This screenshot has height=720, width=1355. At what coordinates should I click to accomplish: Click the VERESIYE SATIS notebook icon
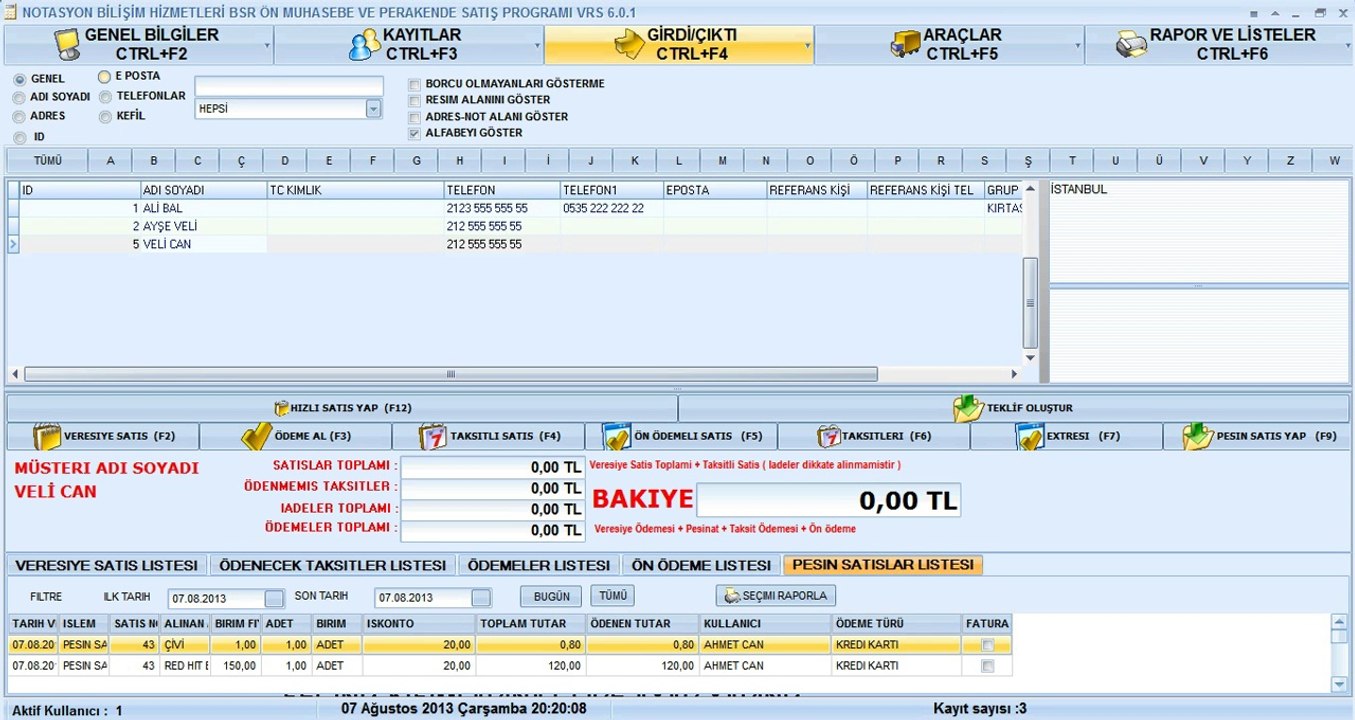tap(47, 437)
